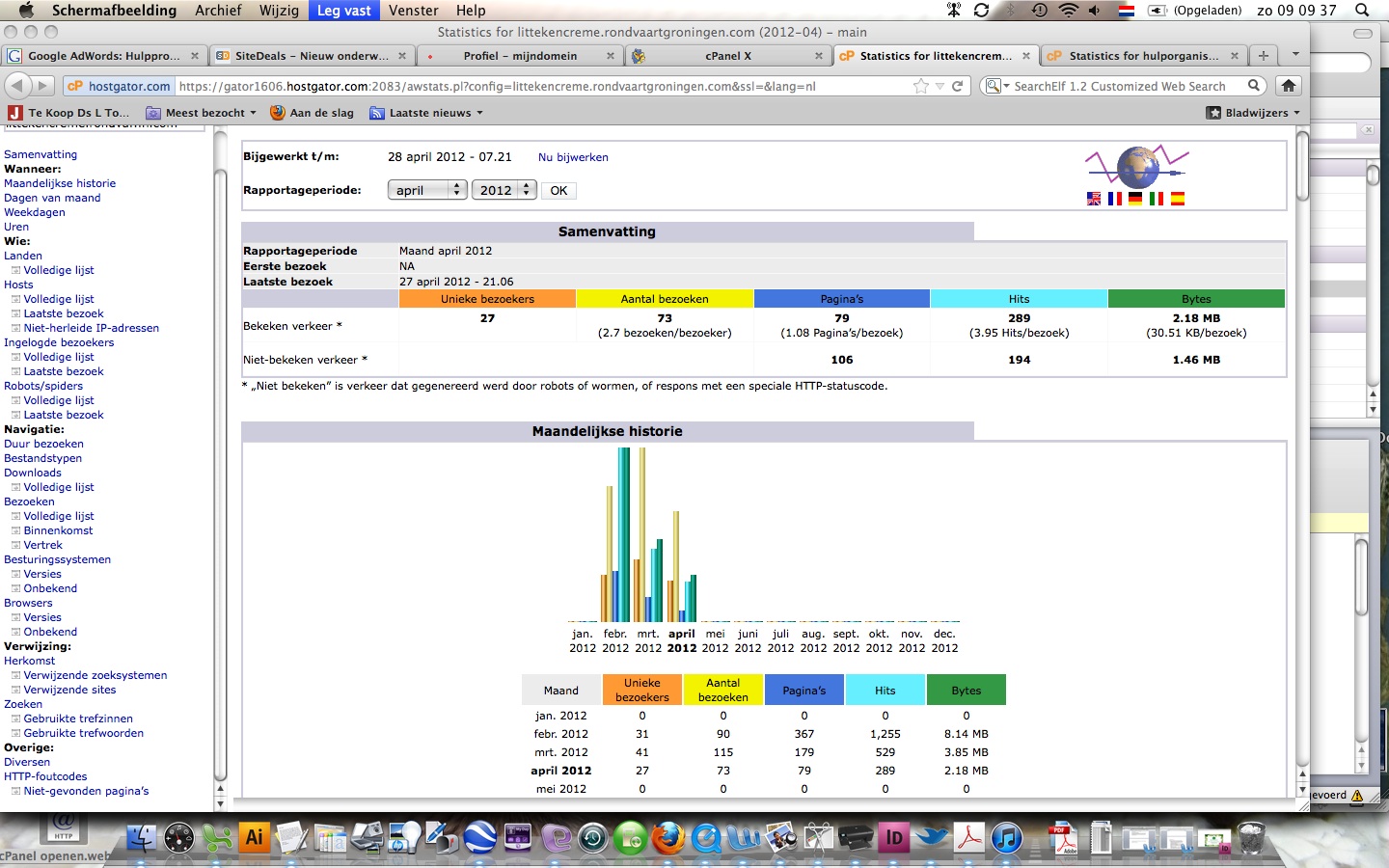1389x868 pixels.
Task: Open iTunes from the Dock
Action: [1007, 837]
